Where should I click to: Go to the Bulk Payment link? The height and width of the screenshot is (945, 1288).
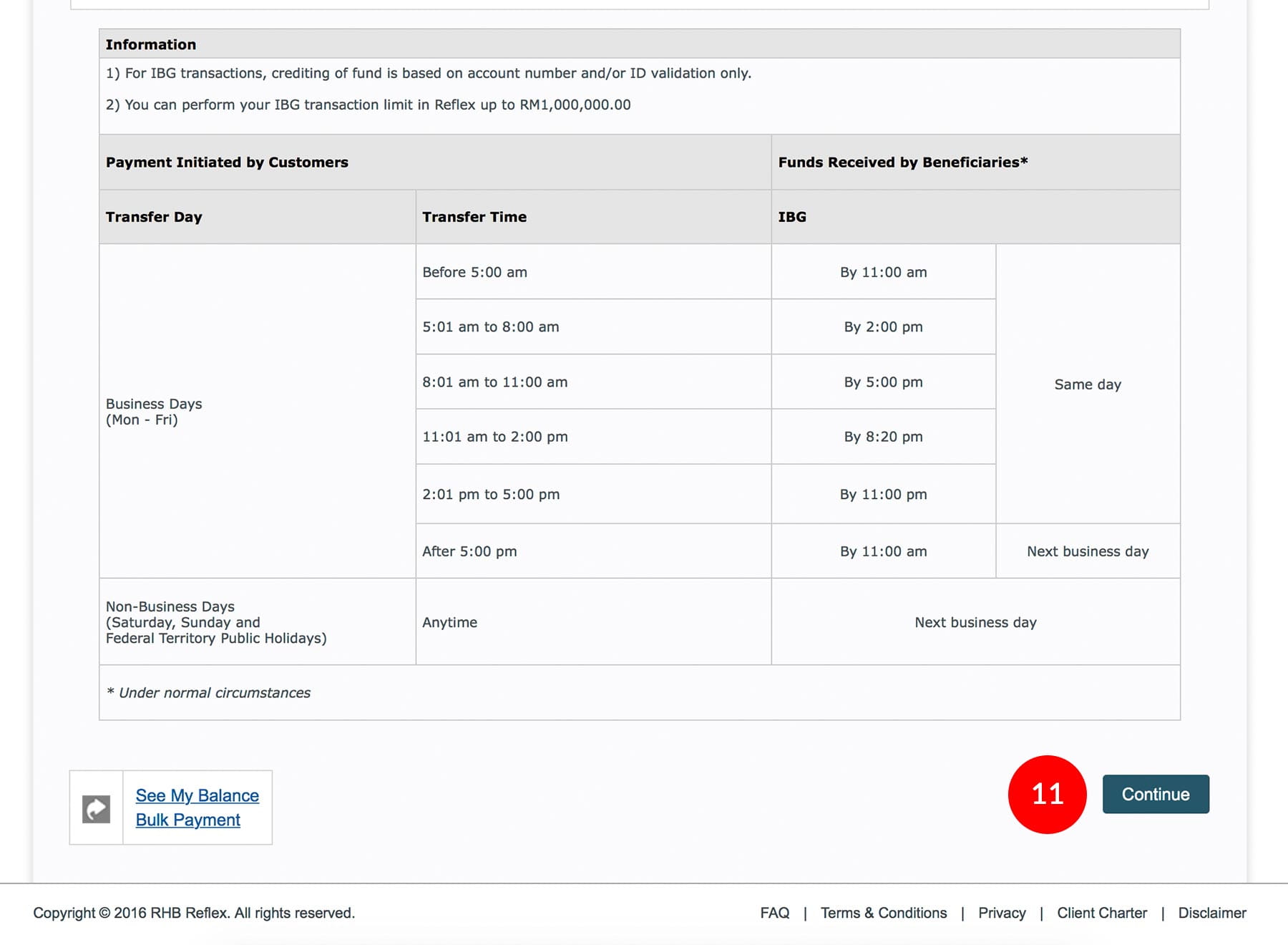tap(187, 820)
